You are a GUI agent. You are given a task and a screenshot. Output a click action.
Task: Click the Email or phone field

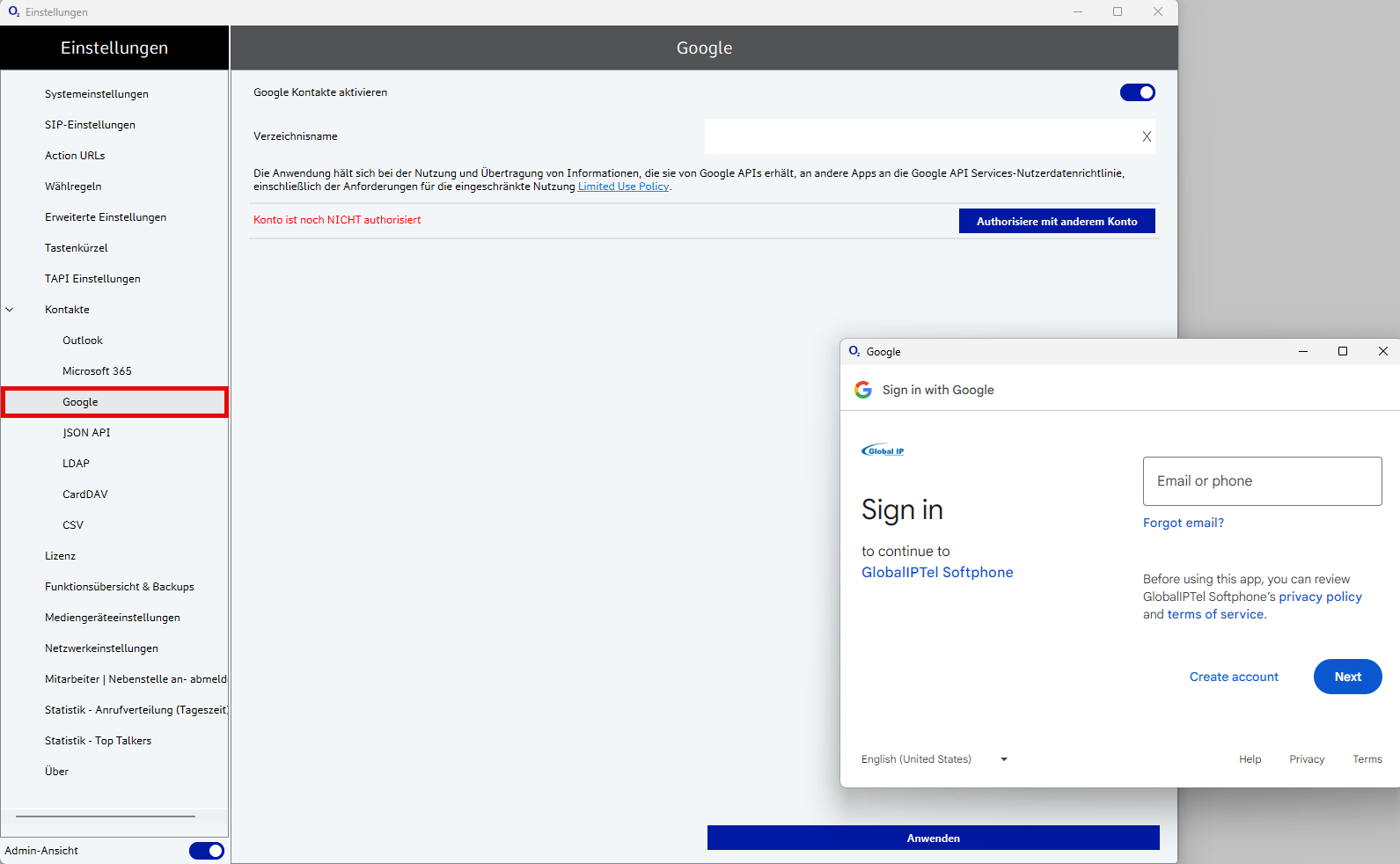1262,481
